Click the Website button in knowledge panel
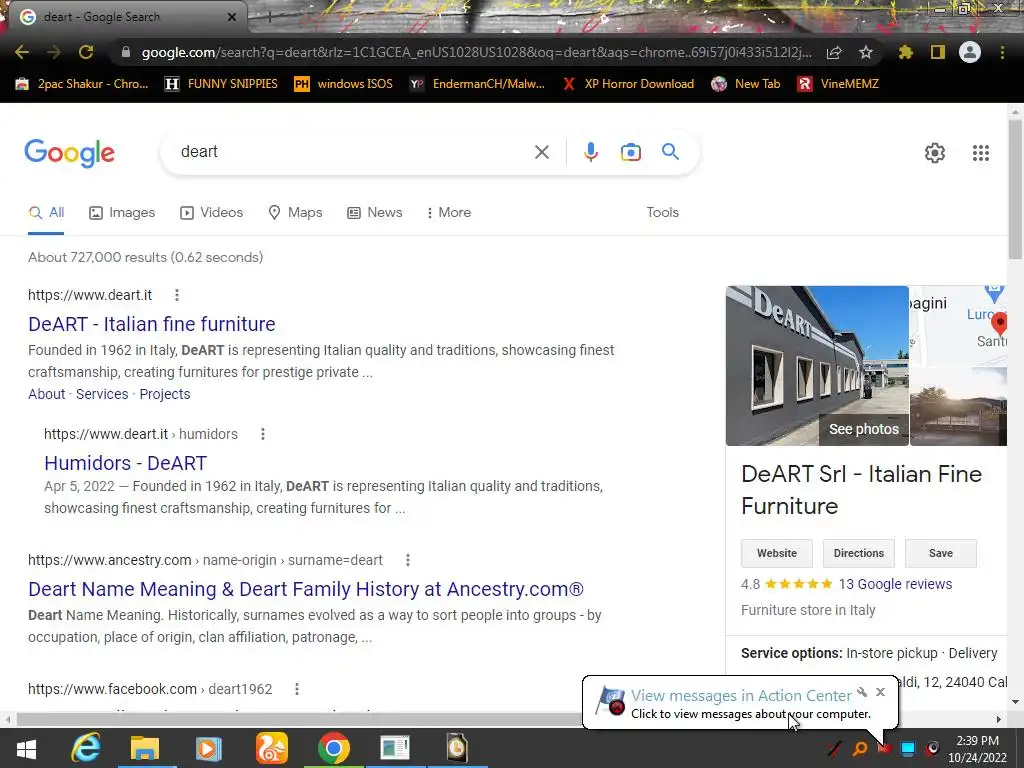Viewport: 1024px width, 768px height. coord(776,553)
